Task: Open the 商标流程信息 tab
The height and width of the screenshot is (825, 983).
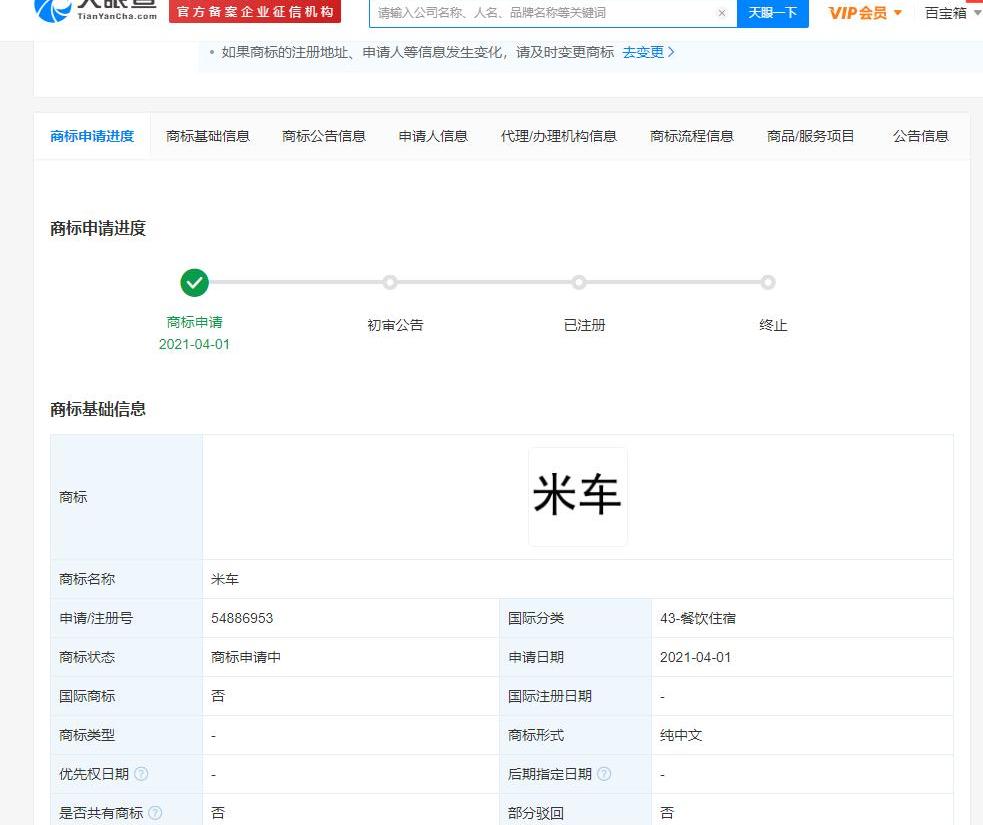Action: (x=692, y=136)
